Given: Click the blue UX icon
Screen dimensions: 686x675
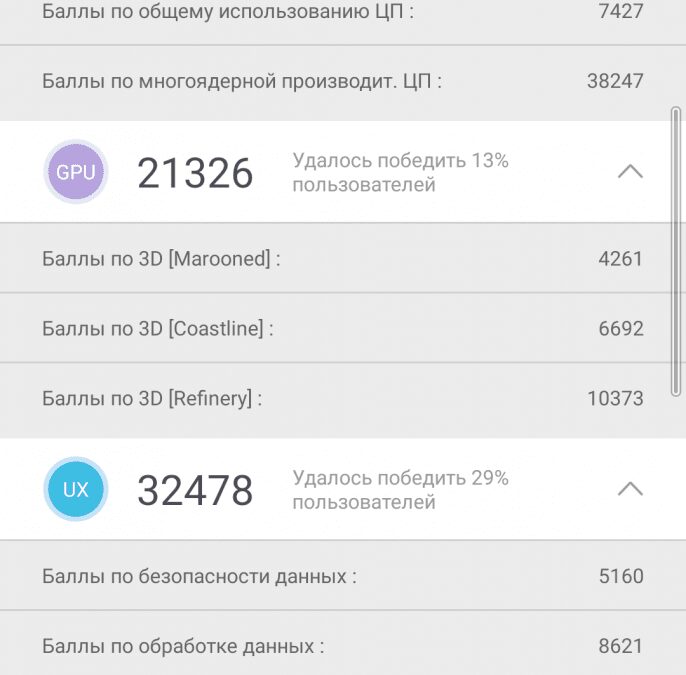Looking at the screenshot, I should pos(76,490).
